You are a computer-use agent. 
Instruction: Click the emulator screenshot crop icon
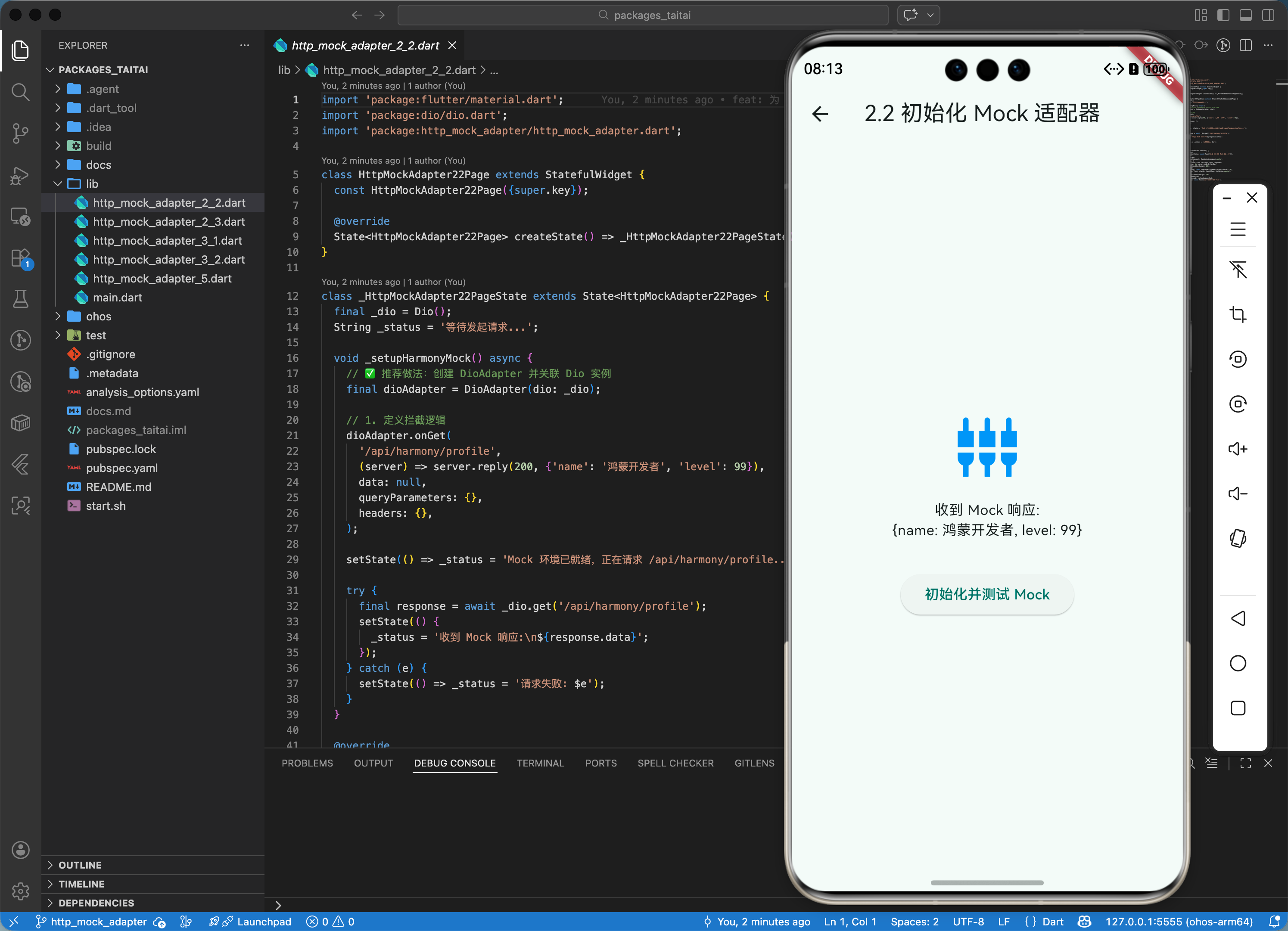pyautogui.click(x=1238, y=314)
